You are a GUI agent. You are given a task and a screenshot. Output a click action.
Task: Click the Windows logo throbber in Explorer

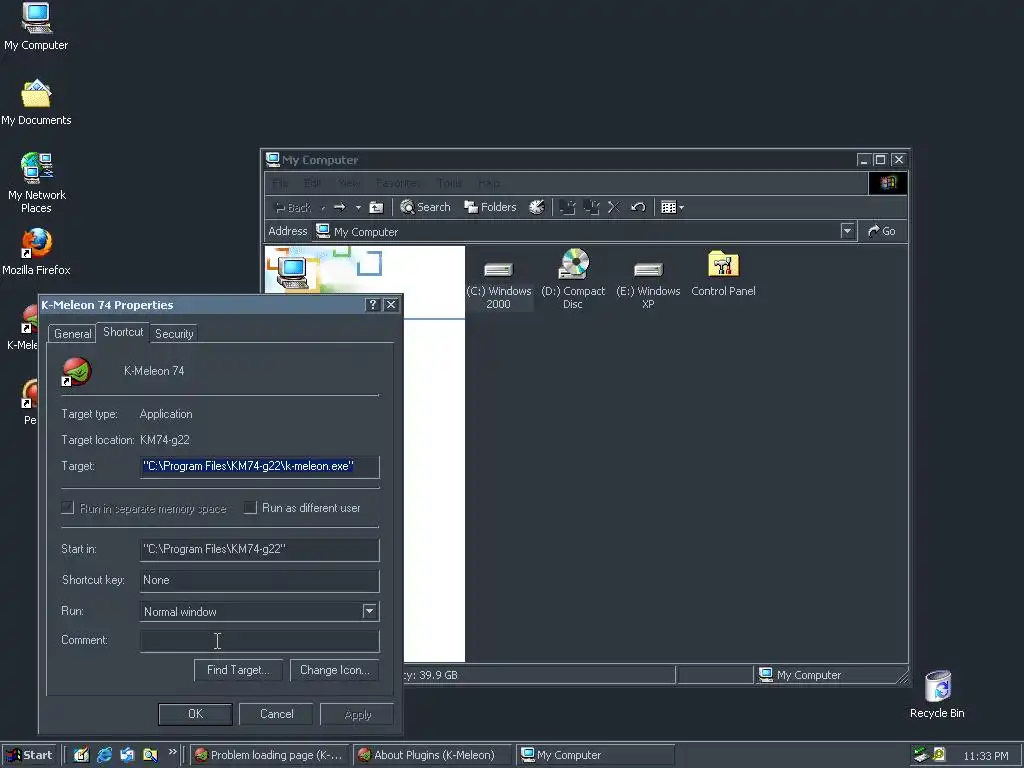888,183
